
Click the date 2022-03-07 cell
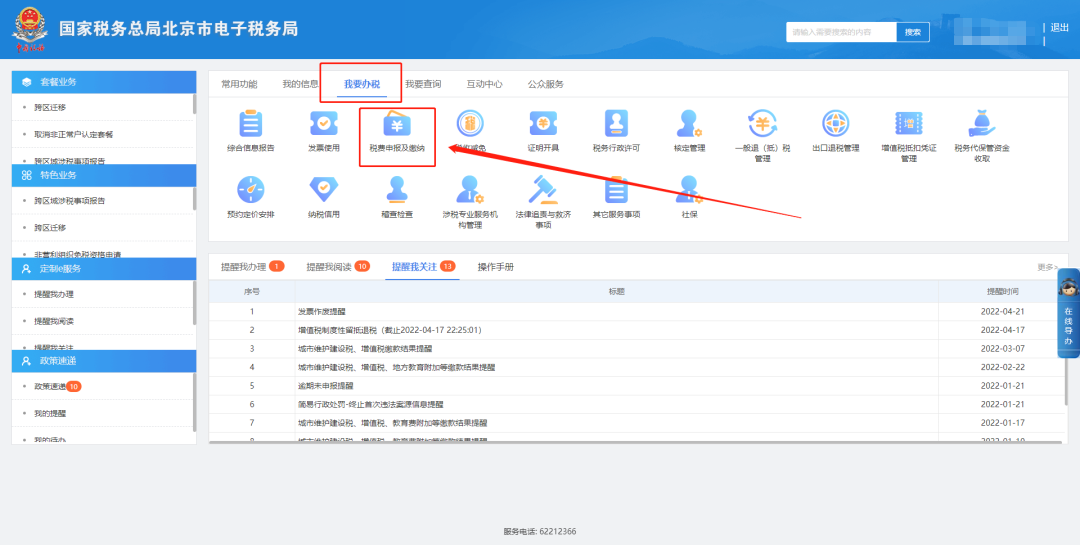click(1002, 349)
